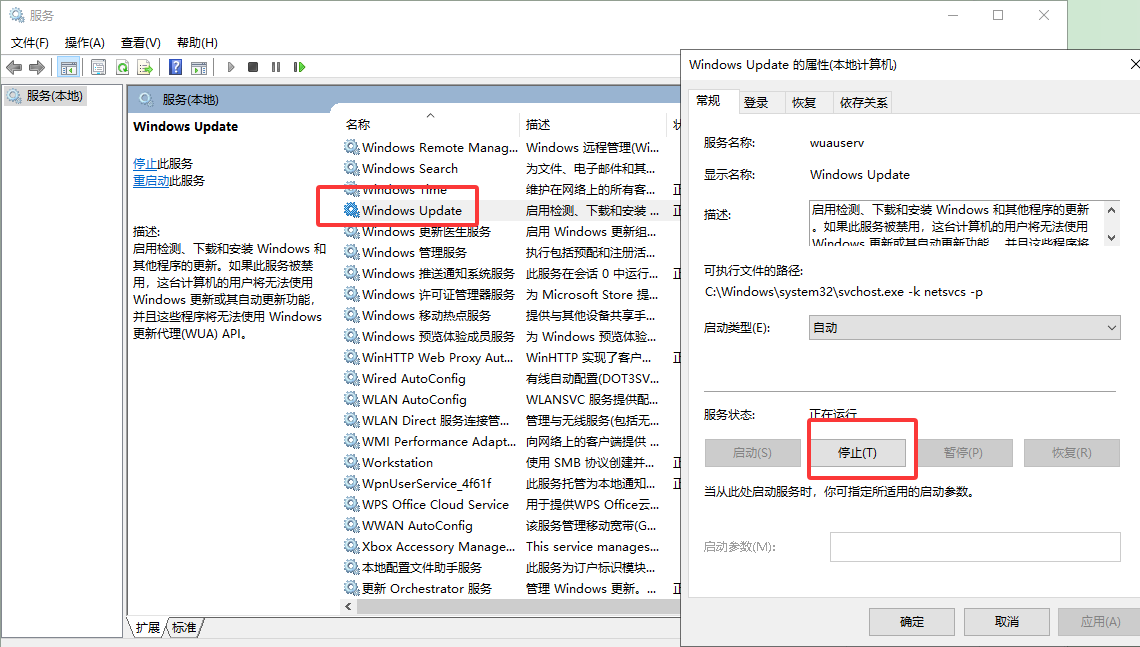Screen dimensions: 1140x647
Task: Click the Services app icon in title bar
Action: coord(16,15)
